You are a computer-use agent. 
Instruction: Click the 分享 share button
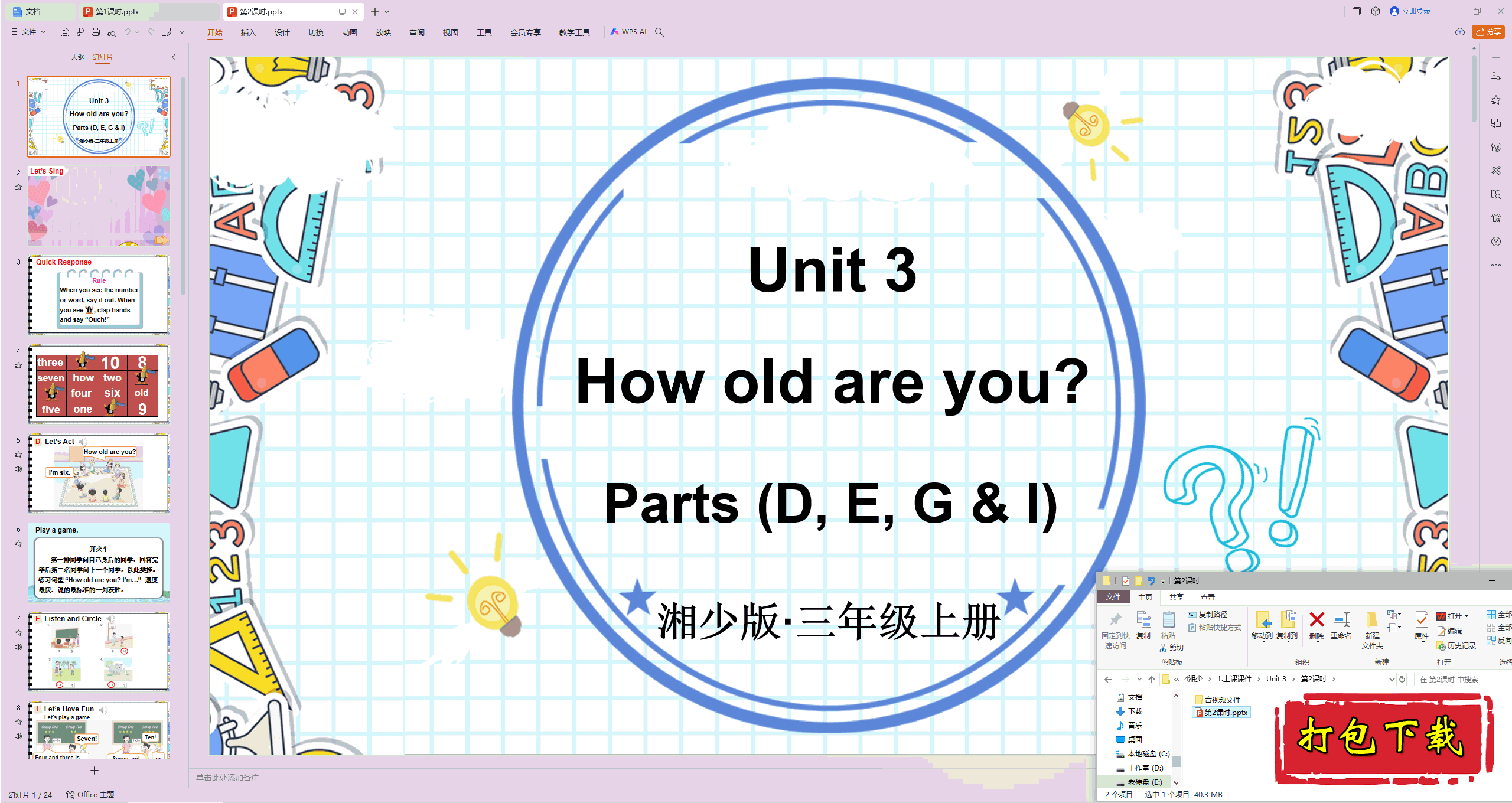(x=1488, y=32)
